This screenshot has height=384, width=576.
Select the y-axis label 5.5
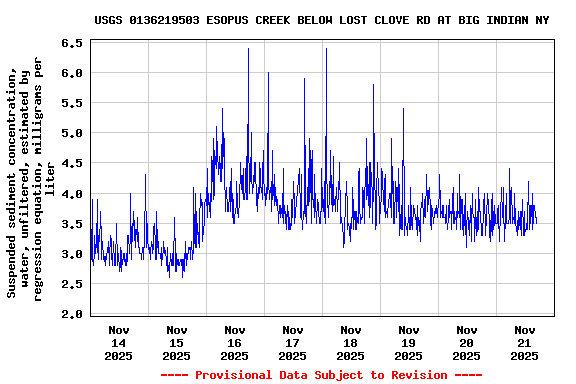(x=72, y=103)
